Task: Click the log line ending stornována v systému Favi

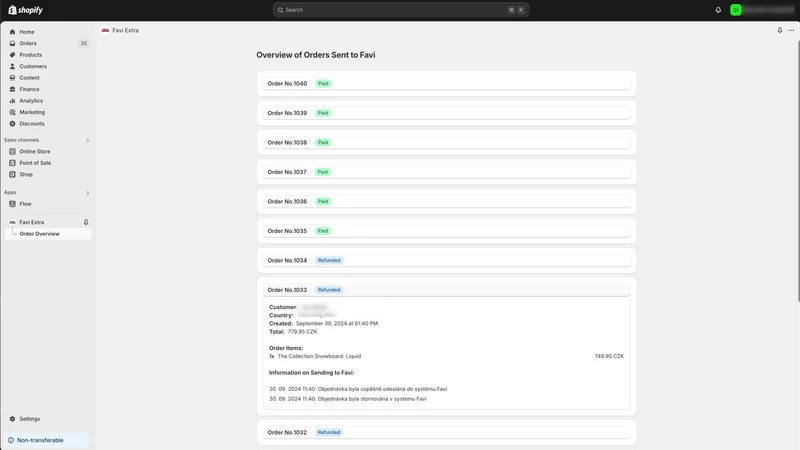Action: point(348,399)
